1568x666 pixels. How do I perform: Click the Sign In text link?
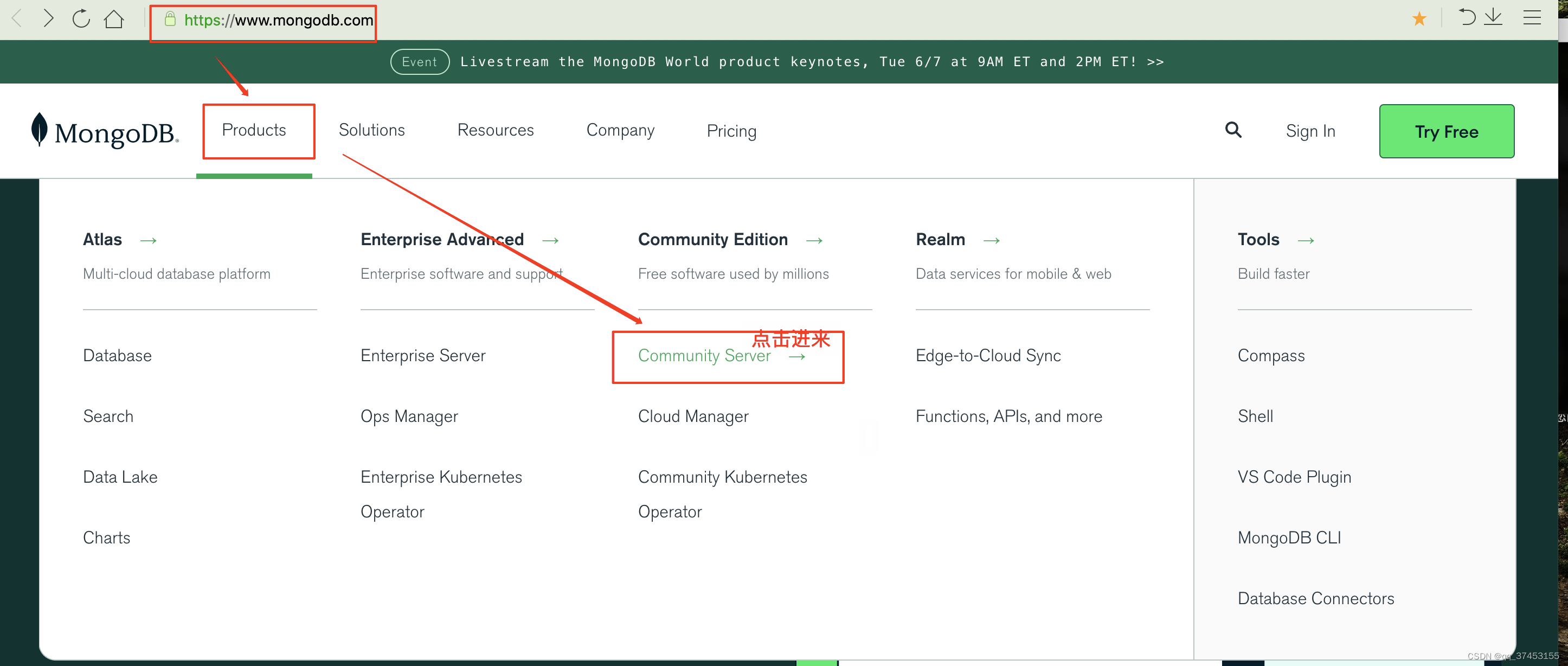[x=1311, y=130]
